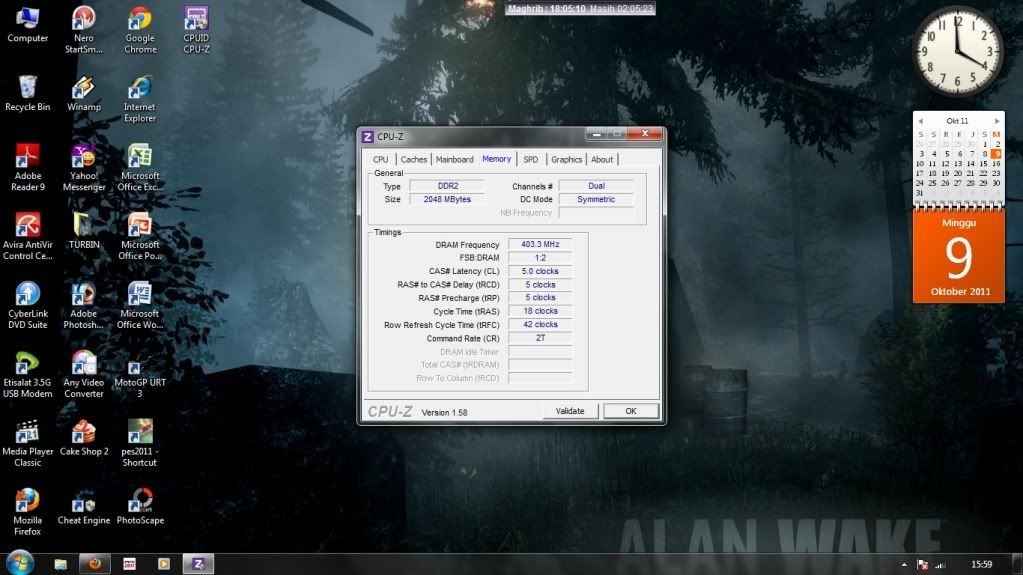Open the Recycle Bin
This screenshot has height=575, width=1023.
point(27,93)
